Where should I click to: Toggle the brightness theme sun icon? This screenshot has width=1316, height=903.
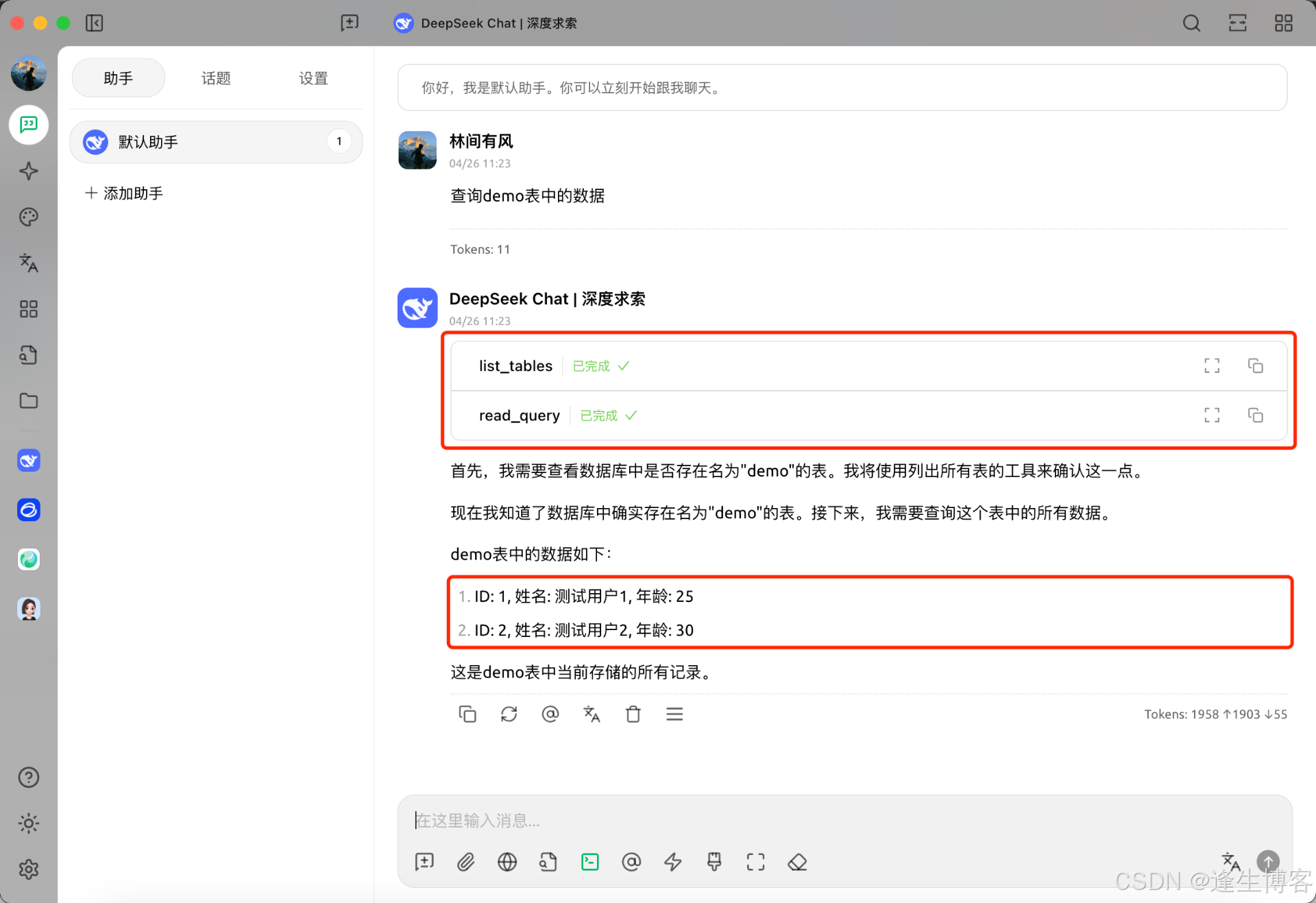click(x=28, y=823)
